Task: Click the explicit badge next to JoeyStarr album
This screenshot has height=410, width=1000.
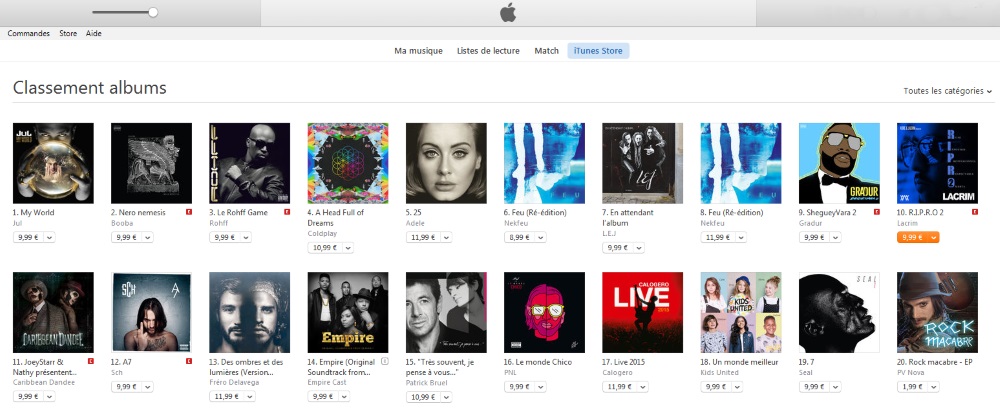Action: coord(91,361)
